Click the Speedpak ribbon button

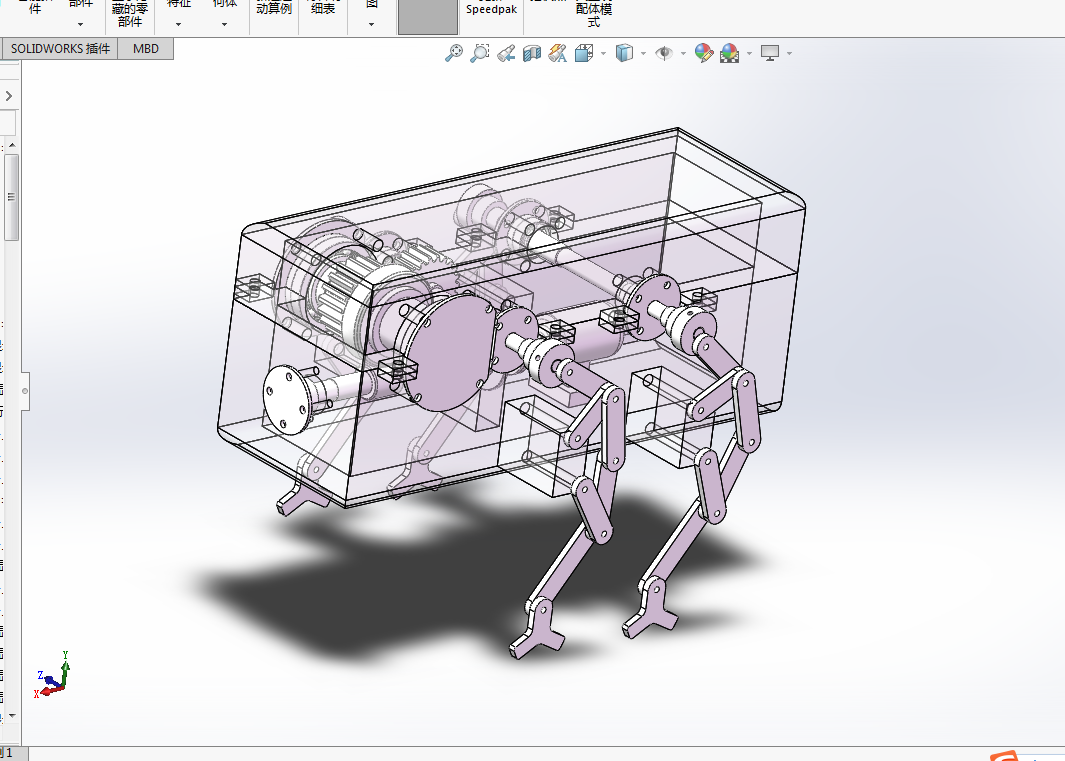coord(492,10)
